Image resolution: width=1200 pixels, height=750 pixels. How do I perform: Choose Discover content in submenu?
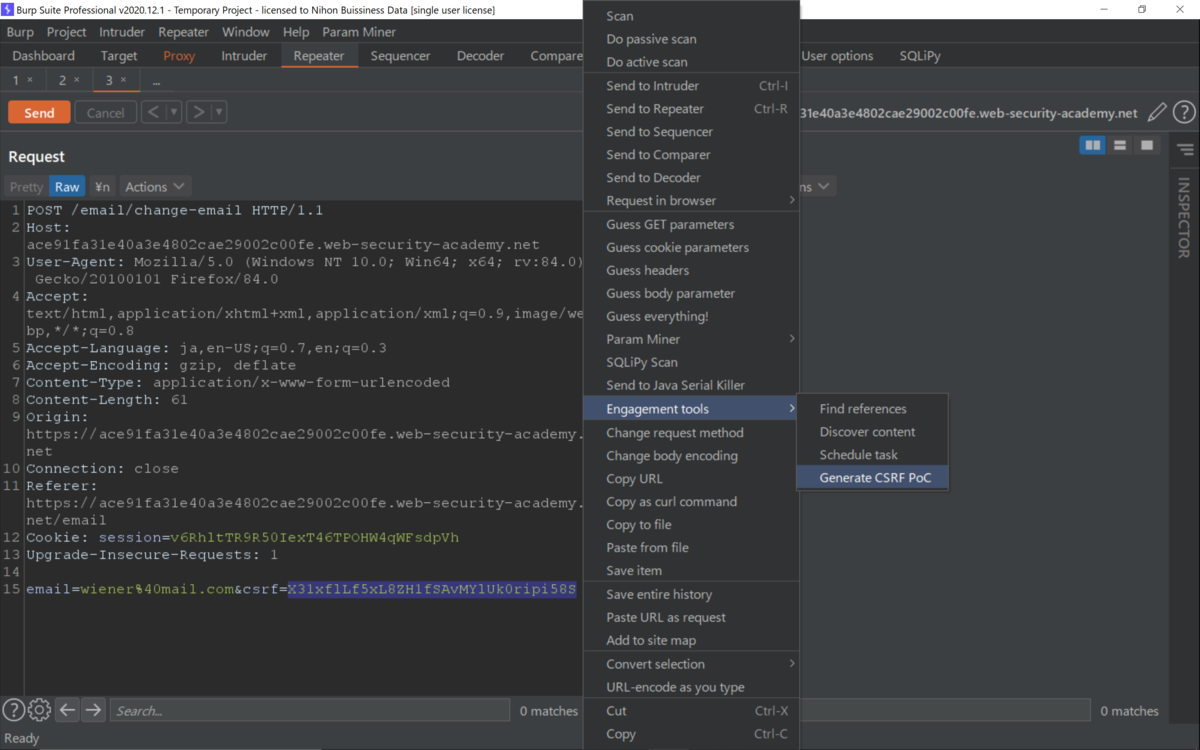pyautogui.click(x=872, y=432)
